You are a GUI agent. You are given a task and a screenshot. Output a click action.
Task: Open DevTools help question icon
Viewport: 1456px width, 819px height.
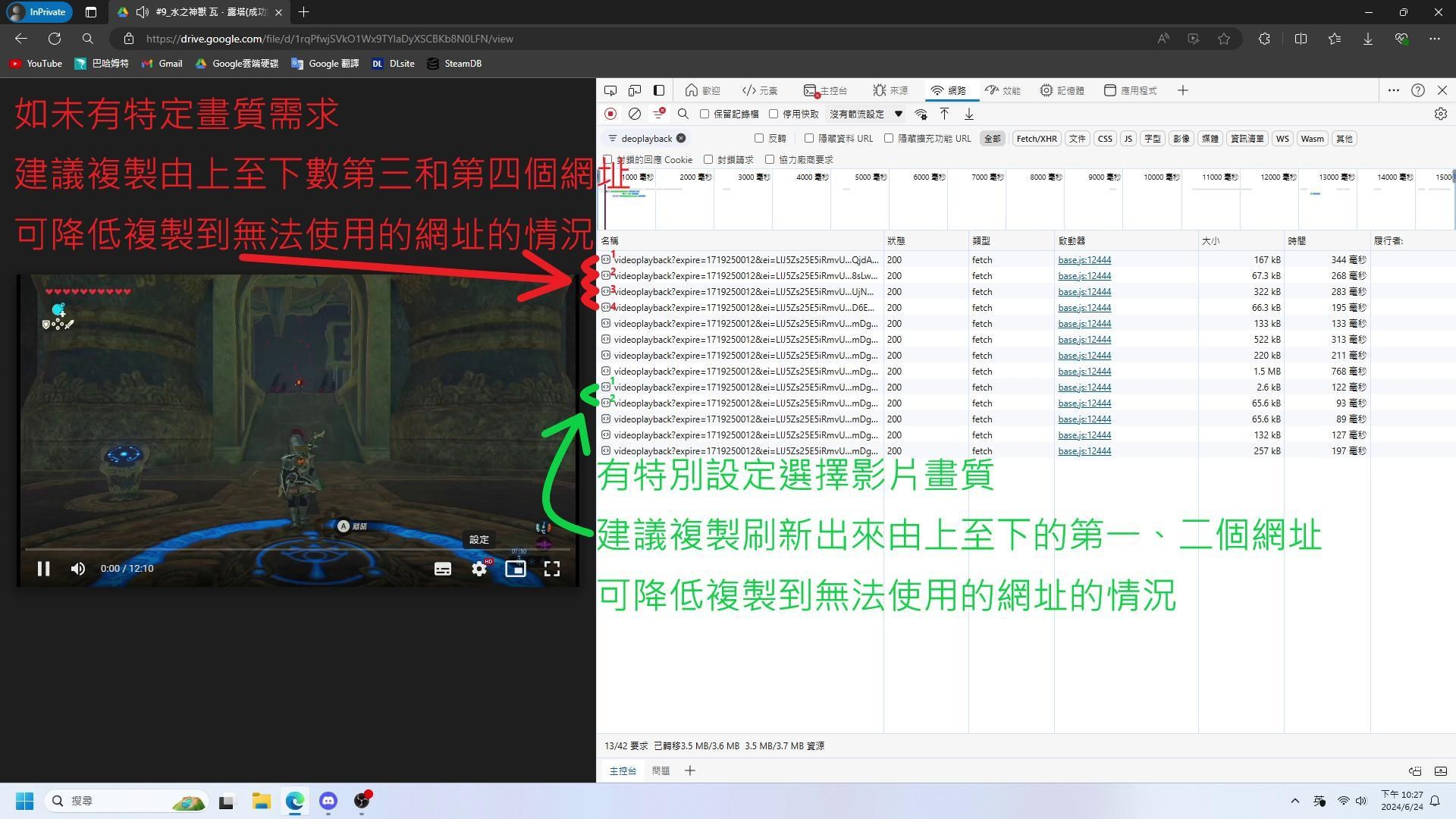click(1418, 90)
